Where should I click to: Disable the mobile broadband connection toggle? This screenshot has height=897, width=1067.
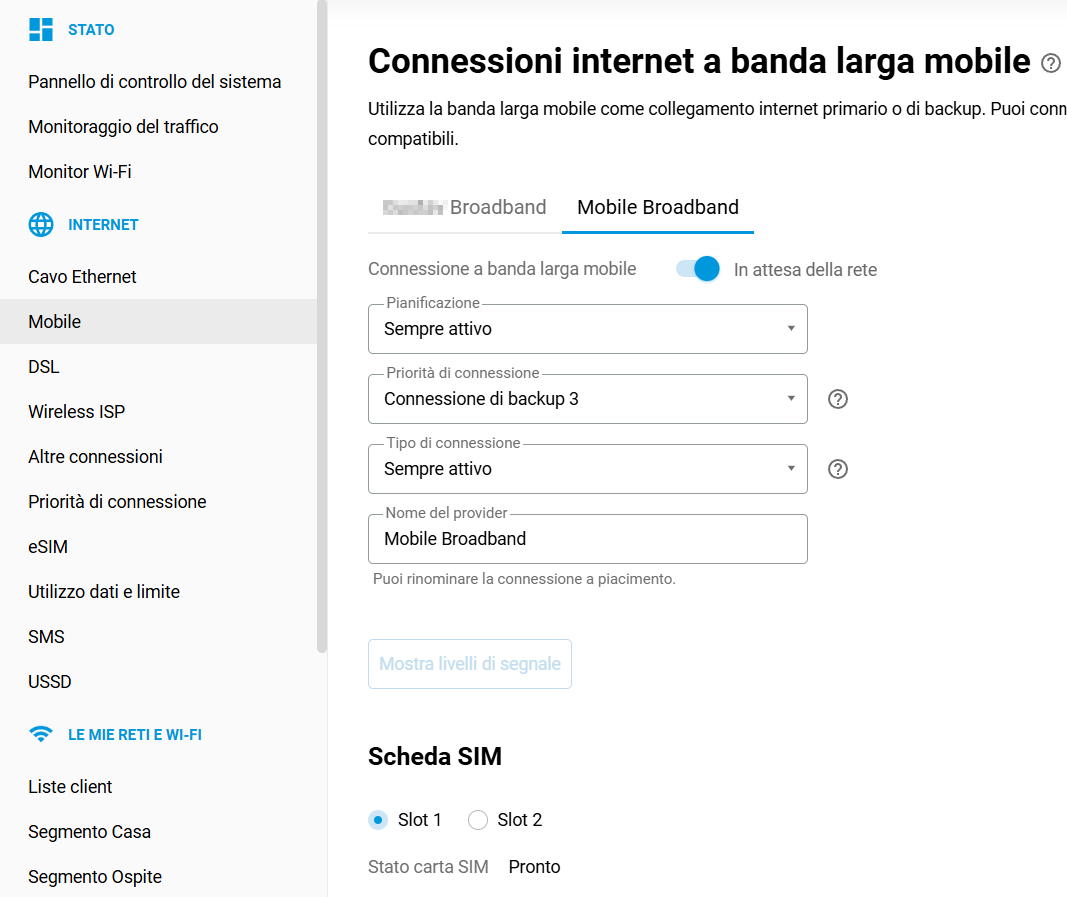click(x=698, y=269)
